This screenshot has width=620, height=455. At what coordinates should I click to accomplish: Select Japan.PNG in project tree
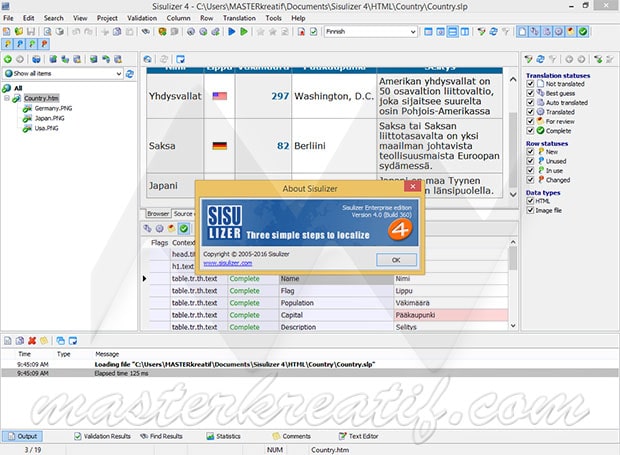pyautogui.click(x=49, y=118)
